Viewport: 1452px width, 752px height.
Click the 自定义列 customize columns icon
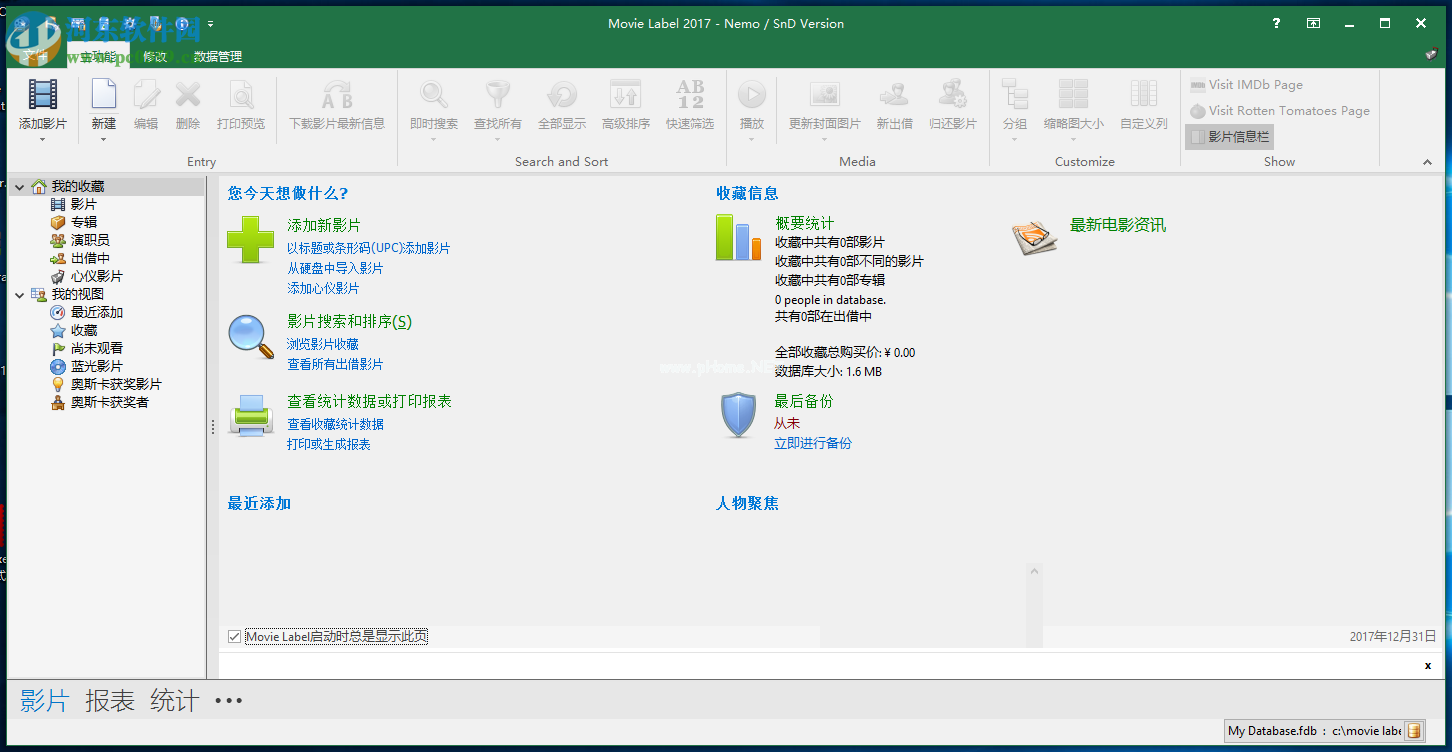point(1143,95)
